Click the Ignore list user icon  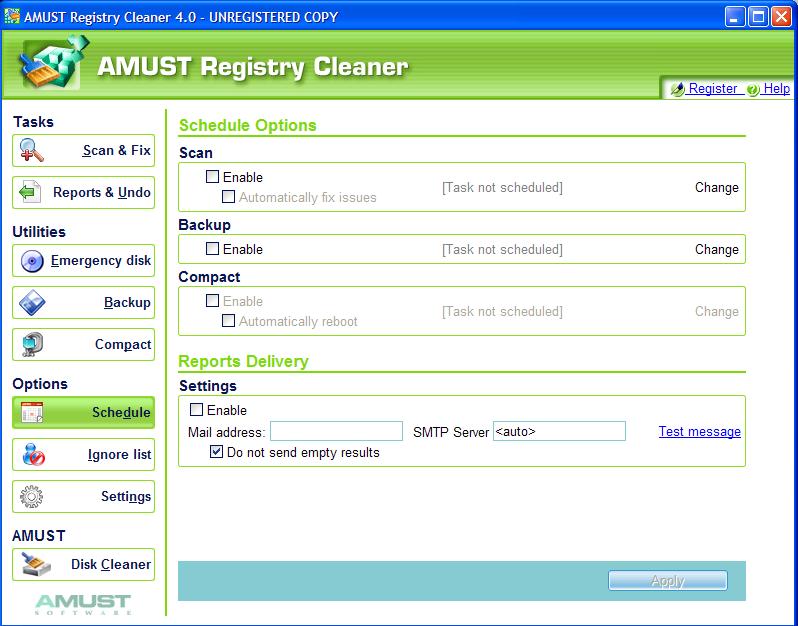click(x=33, y=454)
